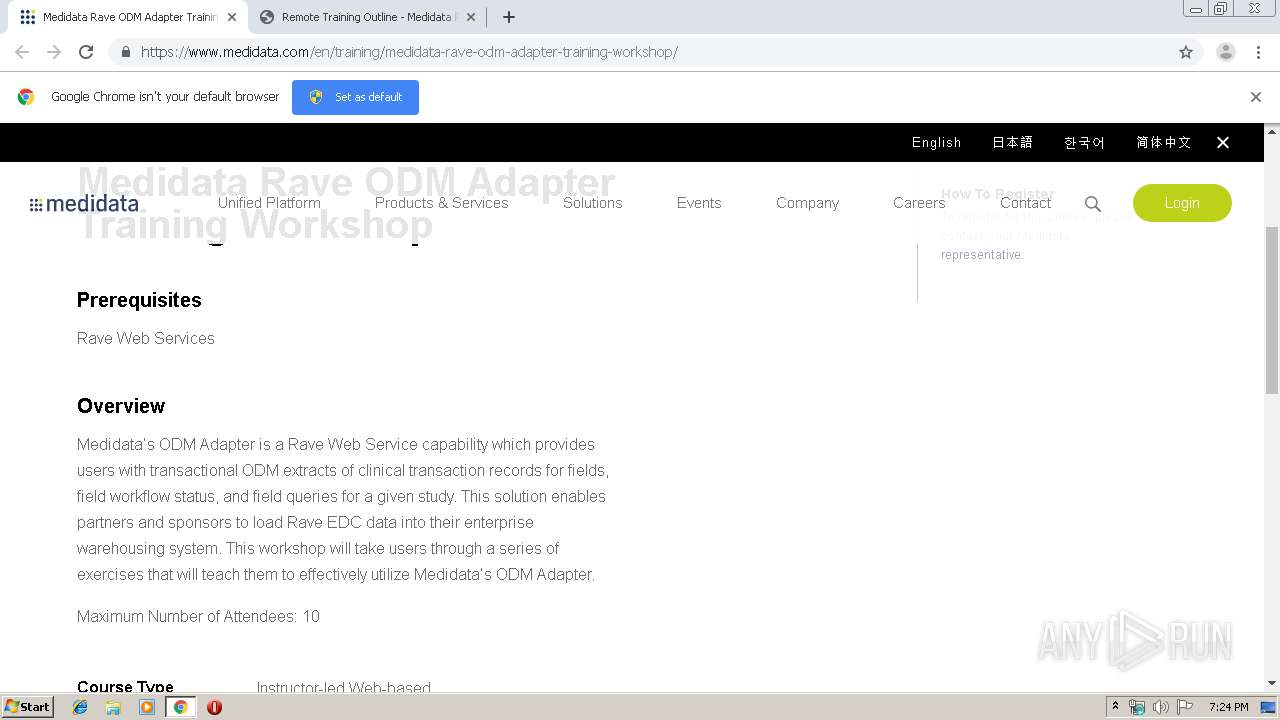
Task: Go back with the browser back arrow
Action: tap(22, 52)
